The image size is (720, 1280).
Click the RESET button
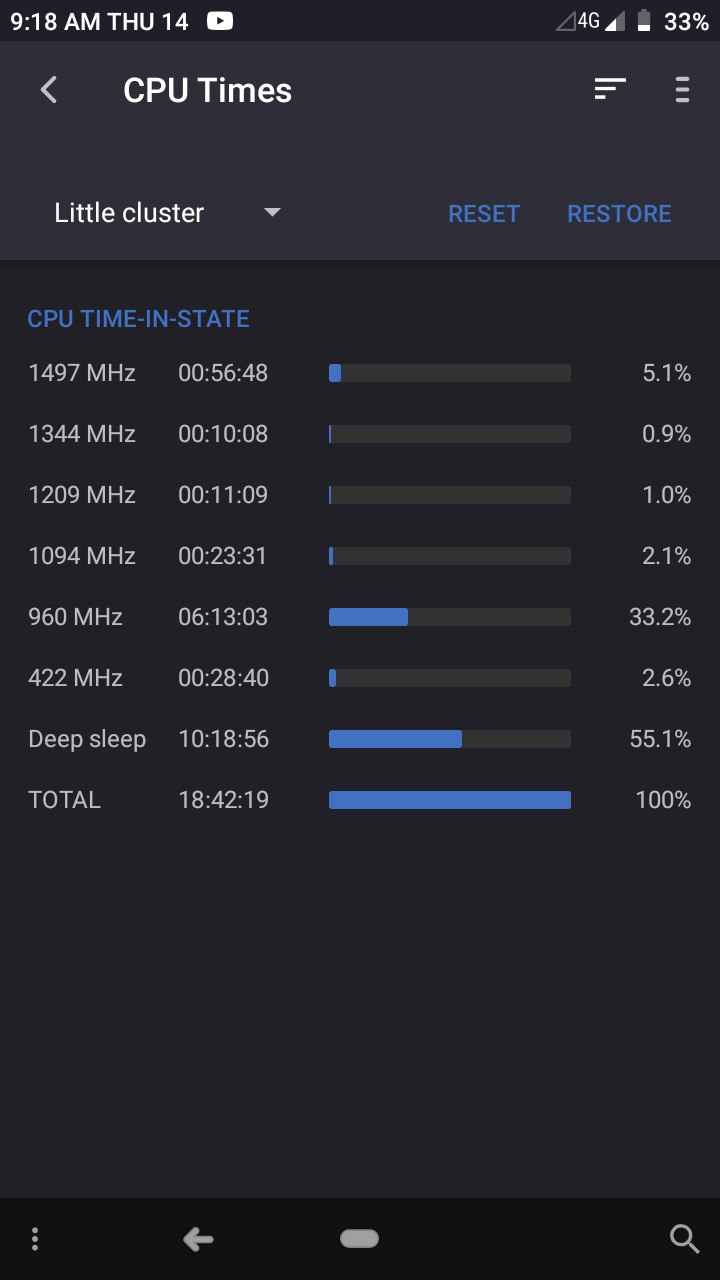pos(484,214)
